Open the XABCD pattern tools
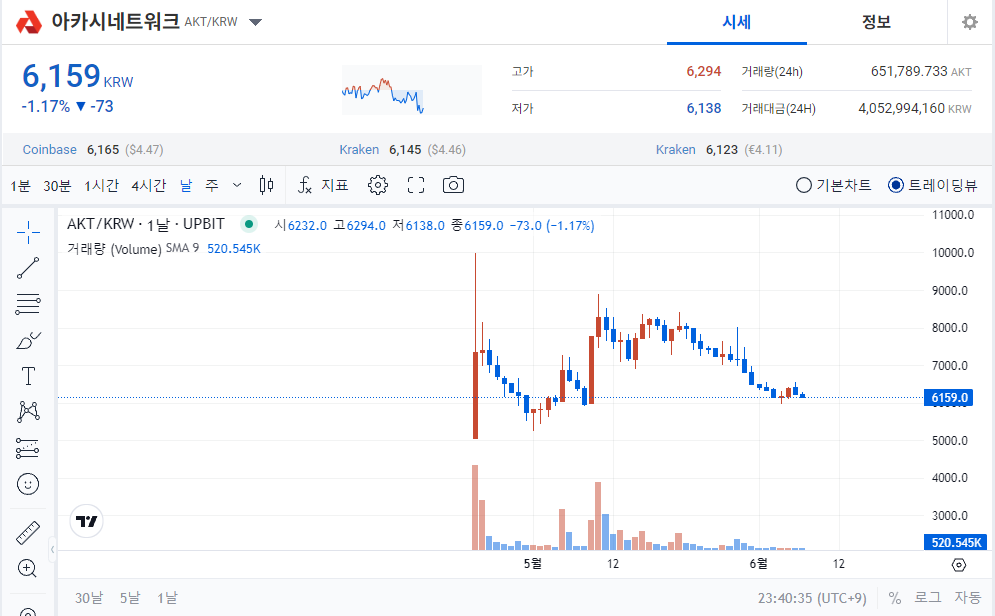This screenshot has width=995, height=616. click(x=28, y=412)
